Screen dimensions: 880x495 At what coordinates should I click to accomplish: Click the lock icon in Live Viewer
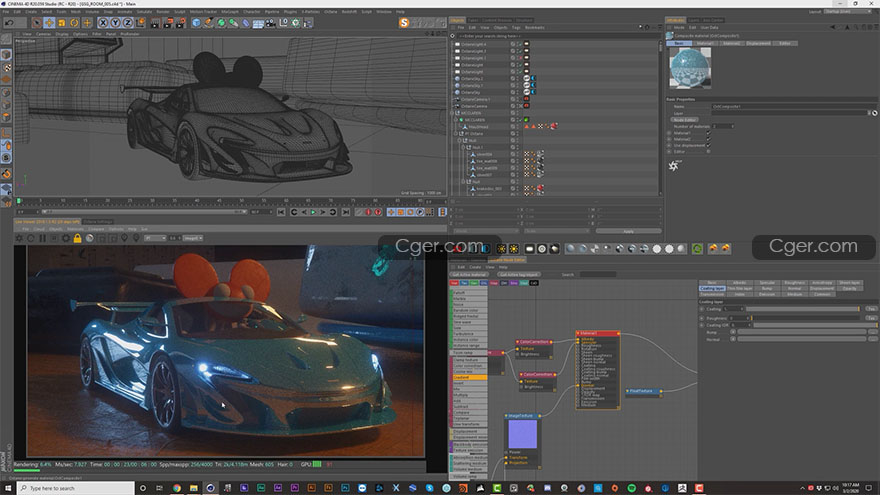click(x=77, y=238)
